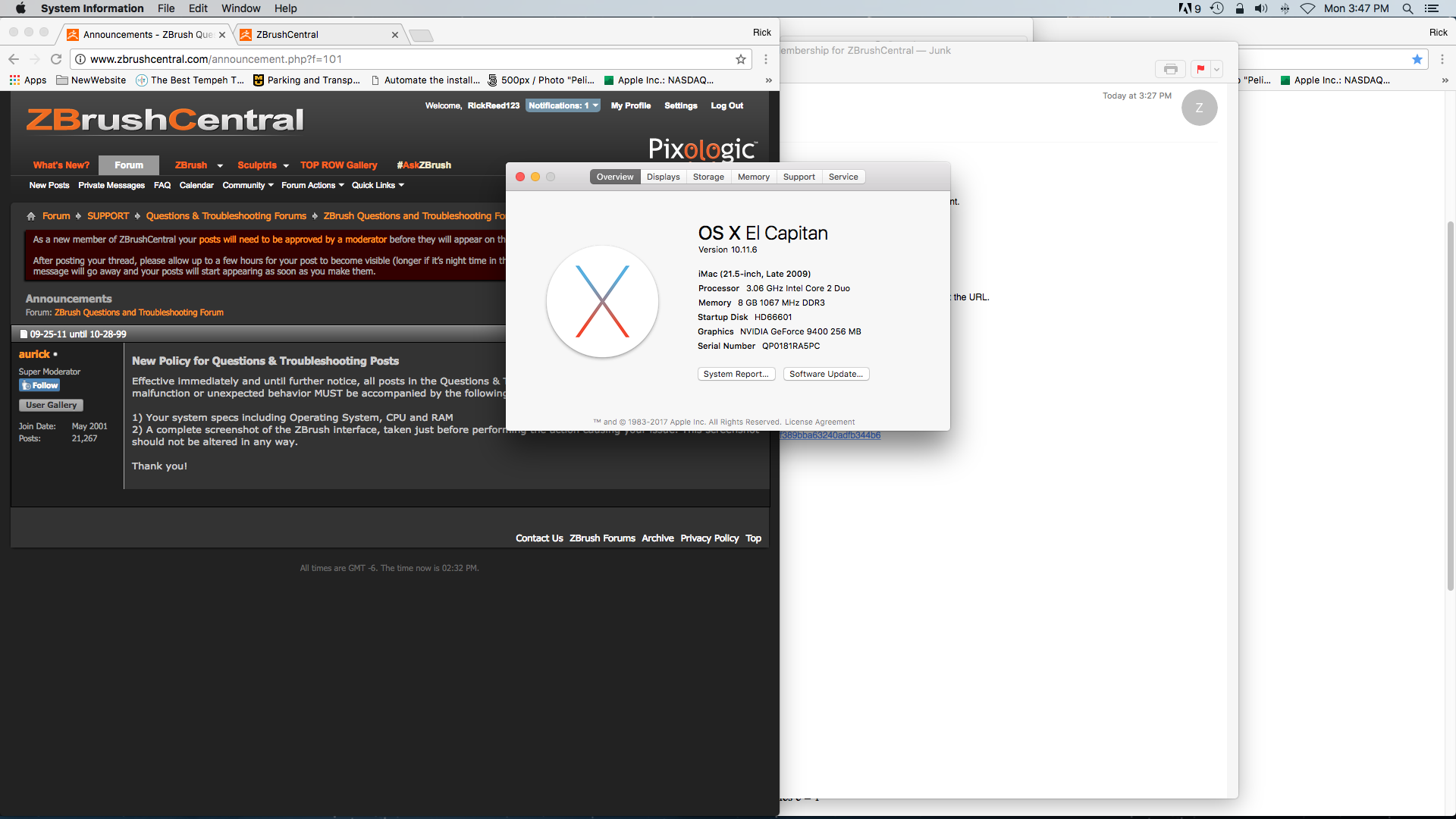Go to SUPPORT breadcrumb
Screen dimensions: 1456x819
point(108,216)
